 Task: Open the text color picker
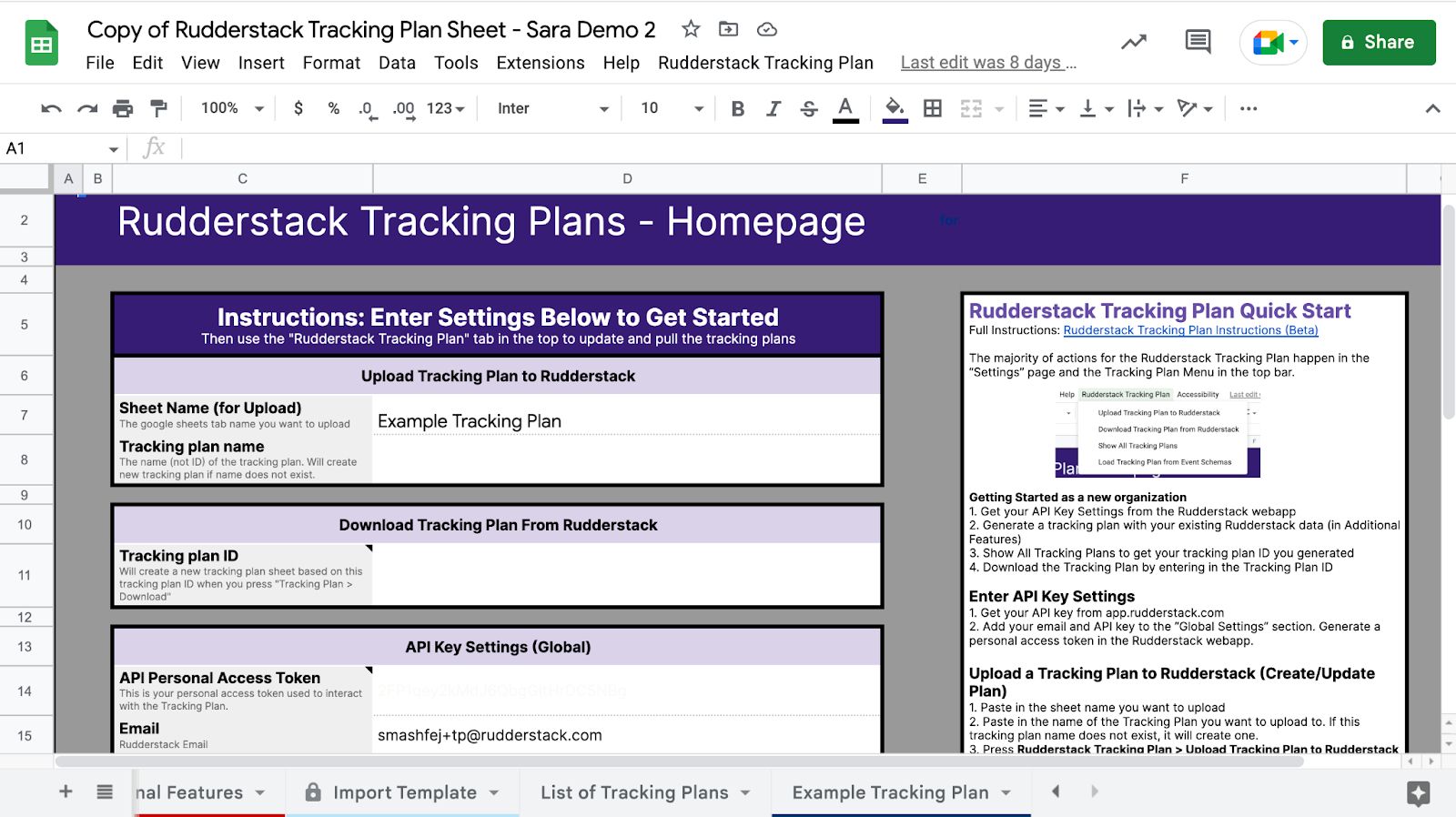pyautogui.click(x=845, y=109)
